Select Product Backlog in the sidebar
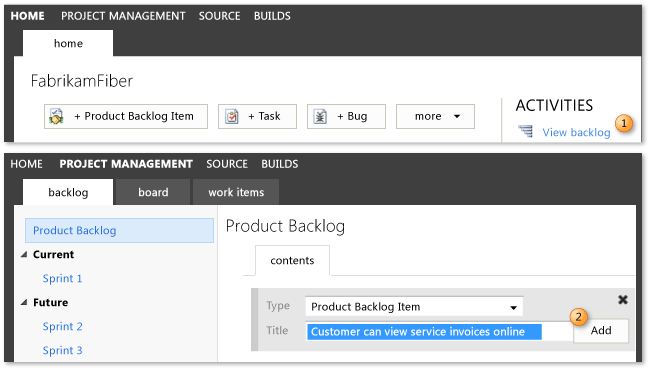The height and width of the screenshot is (370, 650). pyautogui.click(x=119, y=230)
